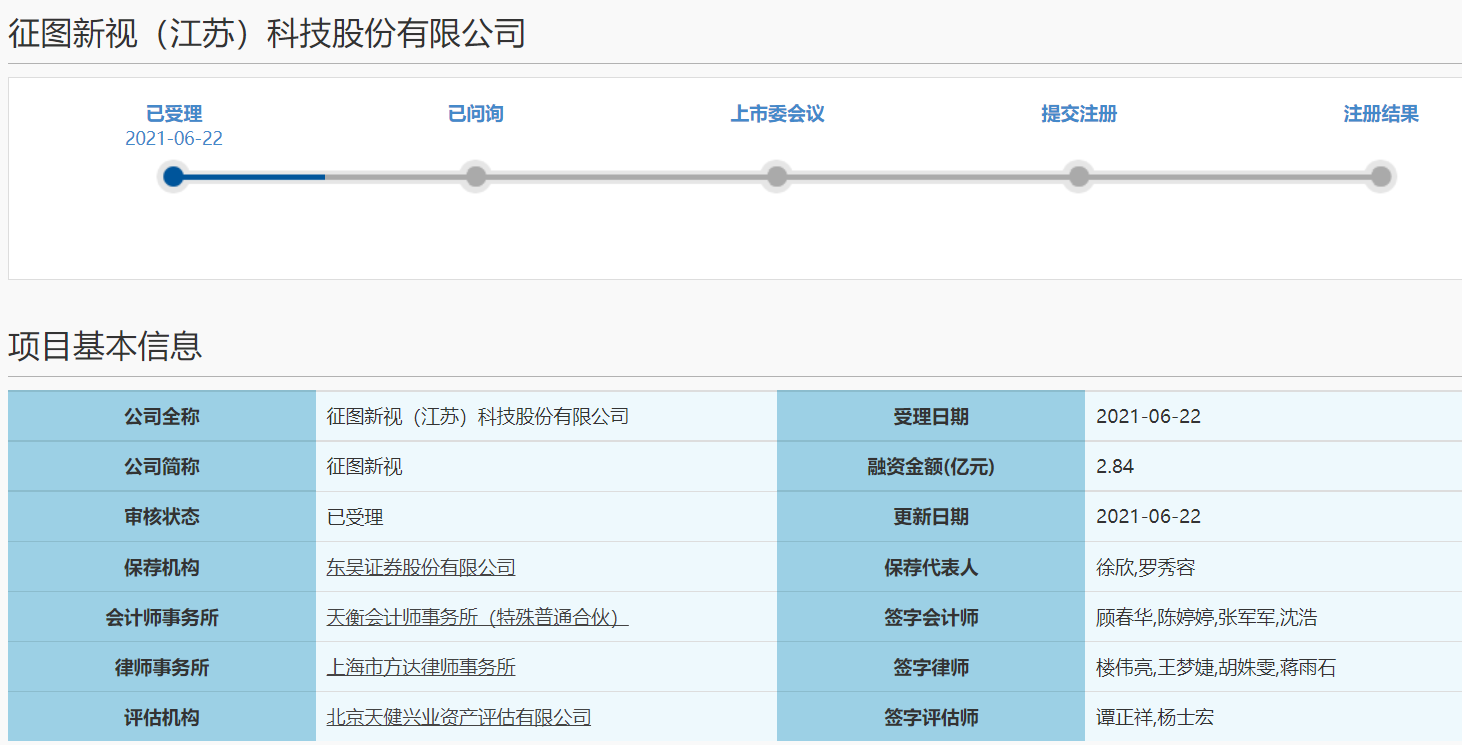Click the 已问询 progress step dot
The image size is (1462, 745).
(476, 177)
